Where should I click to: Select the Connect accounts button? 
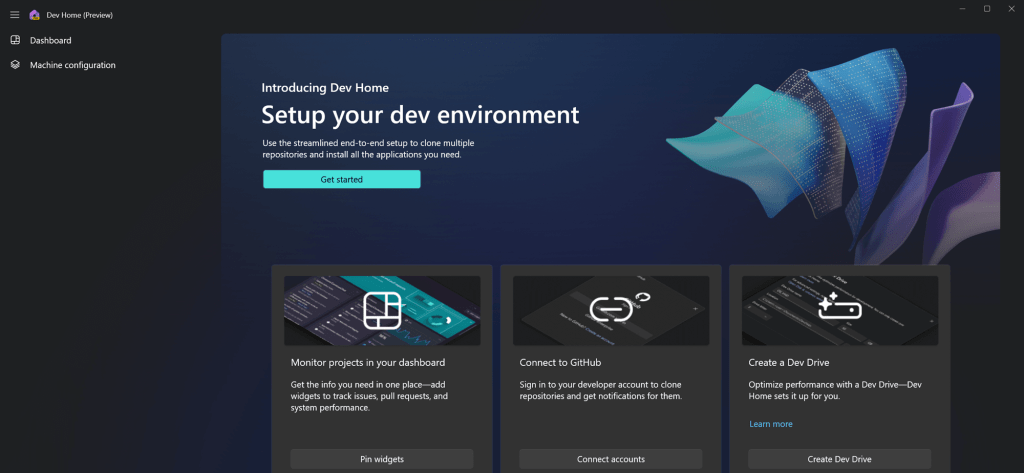[610, 459]
